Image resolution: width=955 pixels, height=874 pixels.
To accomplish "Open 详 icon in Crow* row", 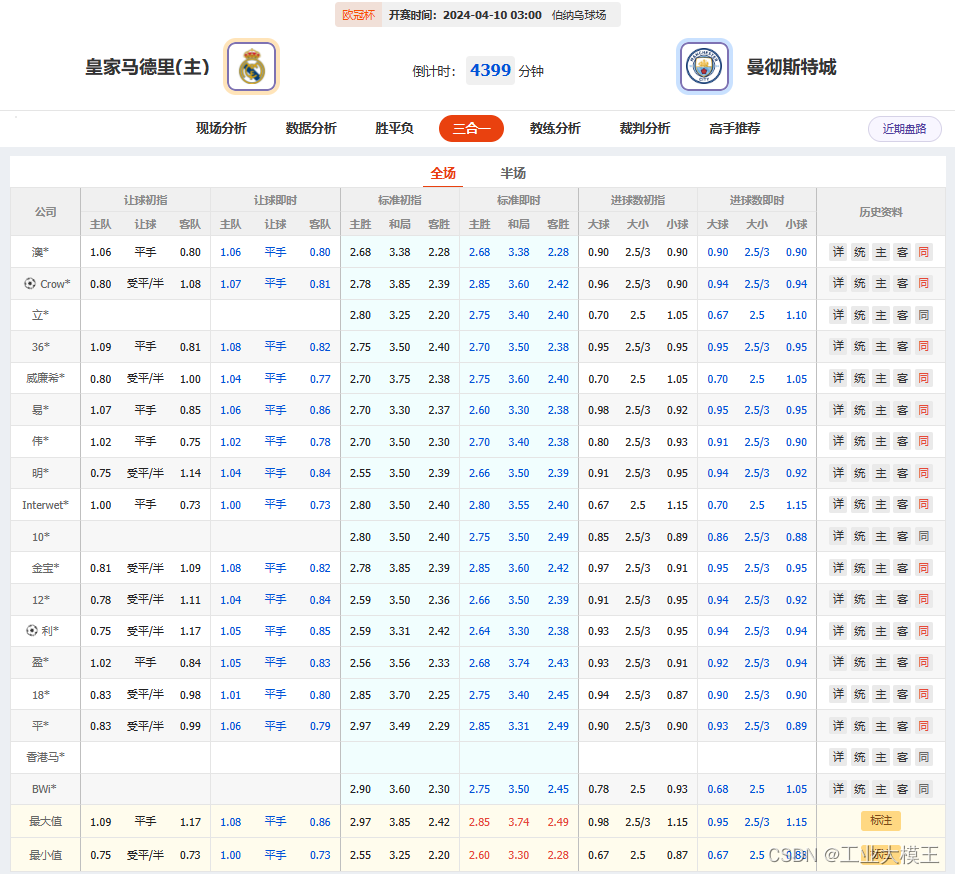I will click(x=839, y=284).
